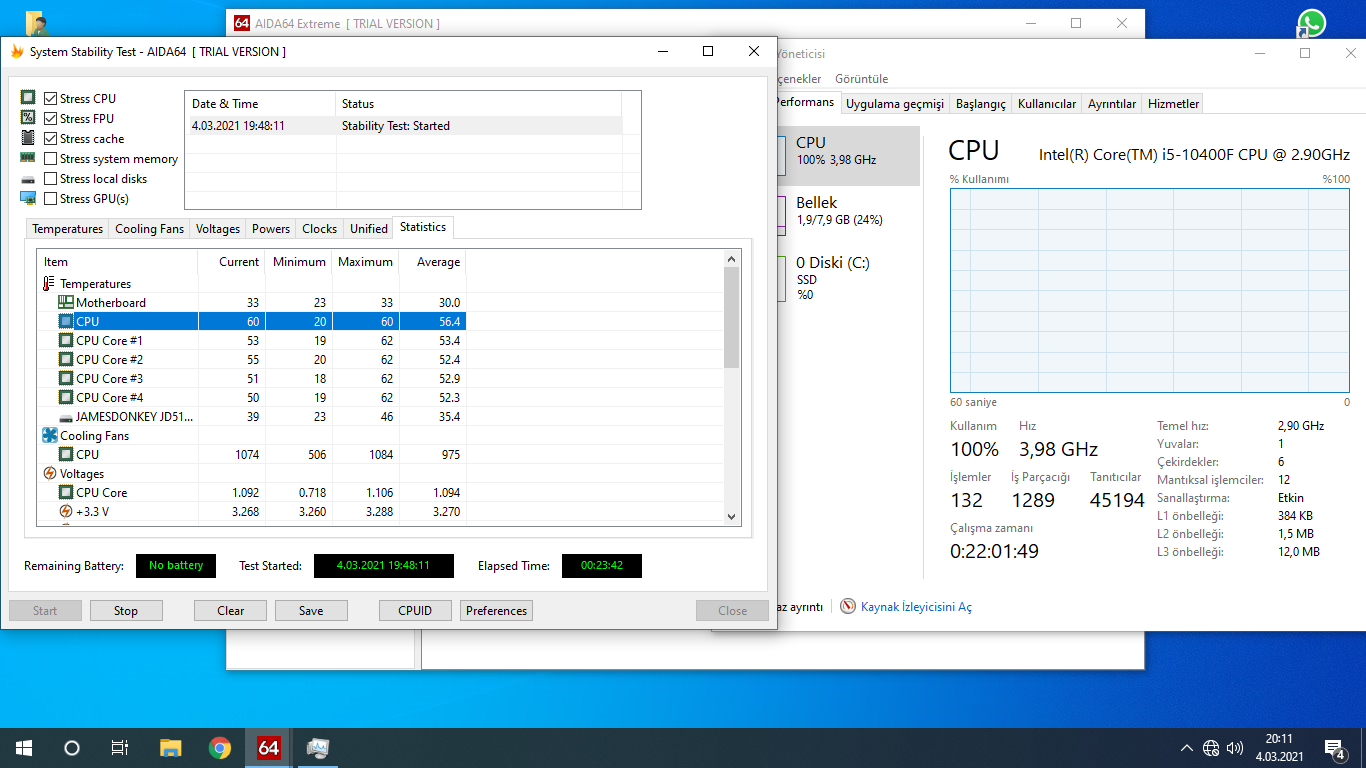The height and width of the screenshot is (768, 1366).
Task: Click the AIDA64 flame title bar icon
Action: 17,51
